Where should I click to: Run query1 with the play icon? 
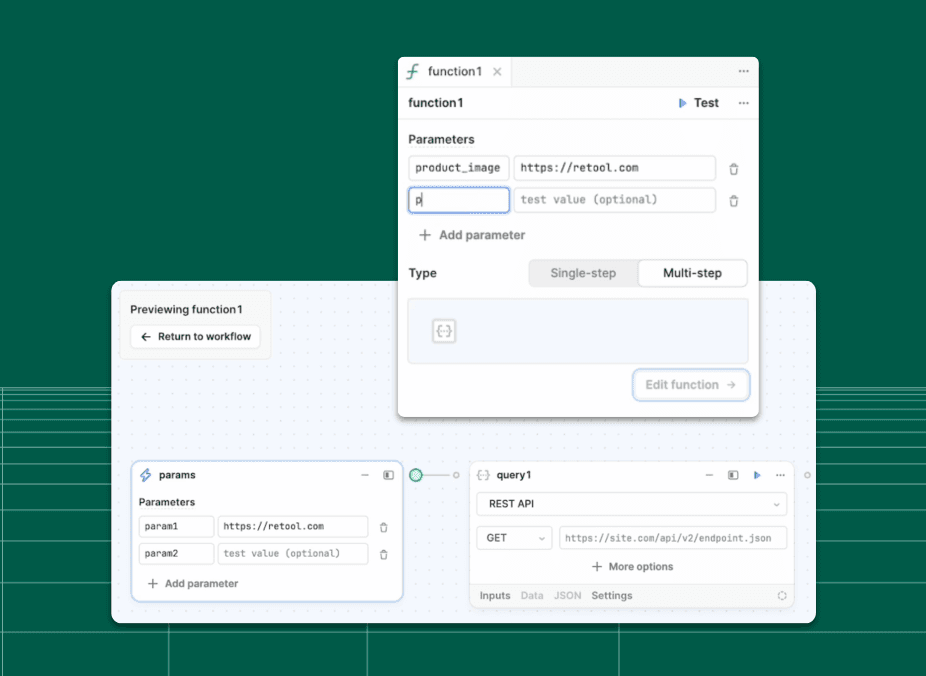(757, 476)
